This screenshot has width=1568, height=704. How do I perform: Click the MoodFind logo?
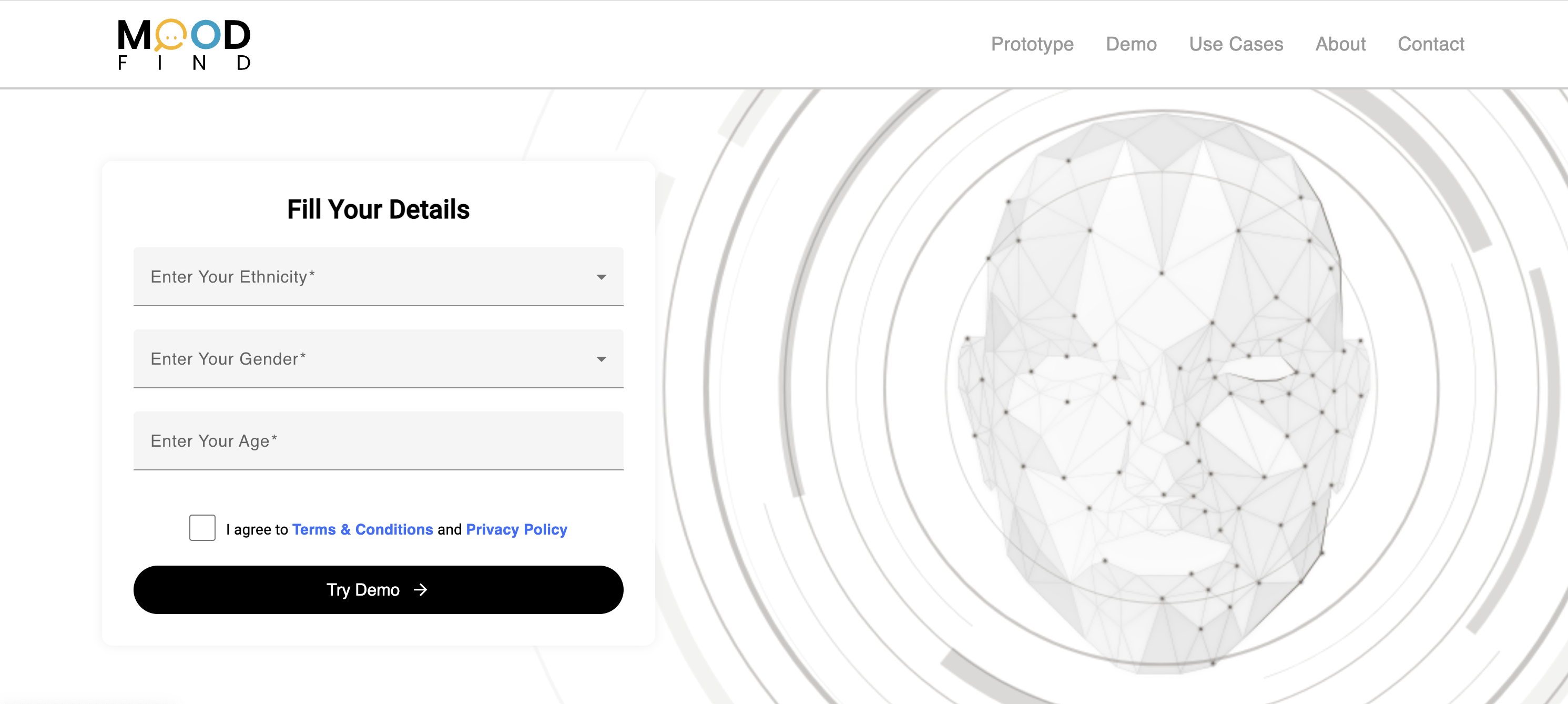coord(184,44)
